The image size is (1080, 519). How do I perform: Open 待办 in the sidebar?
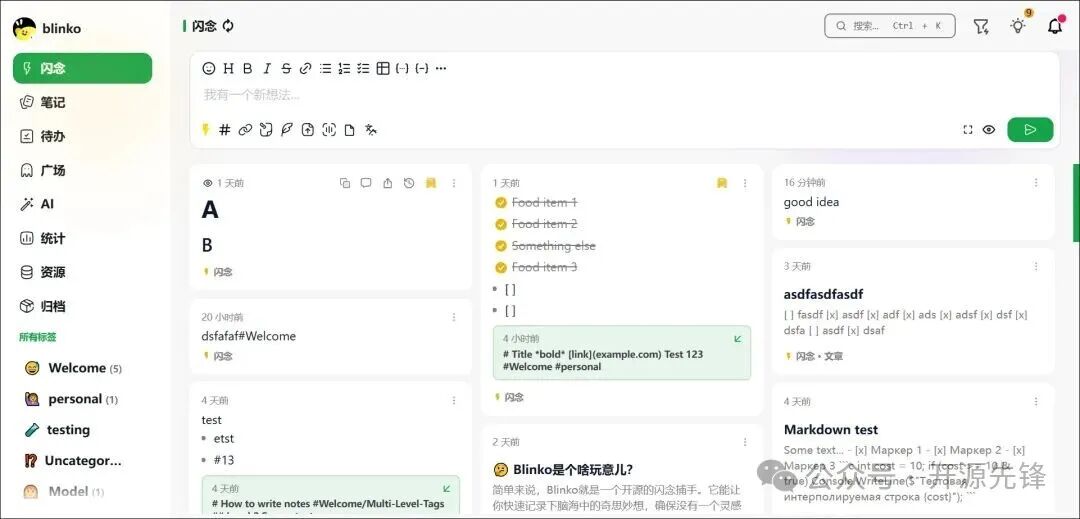tap(83, 136)
